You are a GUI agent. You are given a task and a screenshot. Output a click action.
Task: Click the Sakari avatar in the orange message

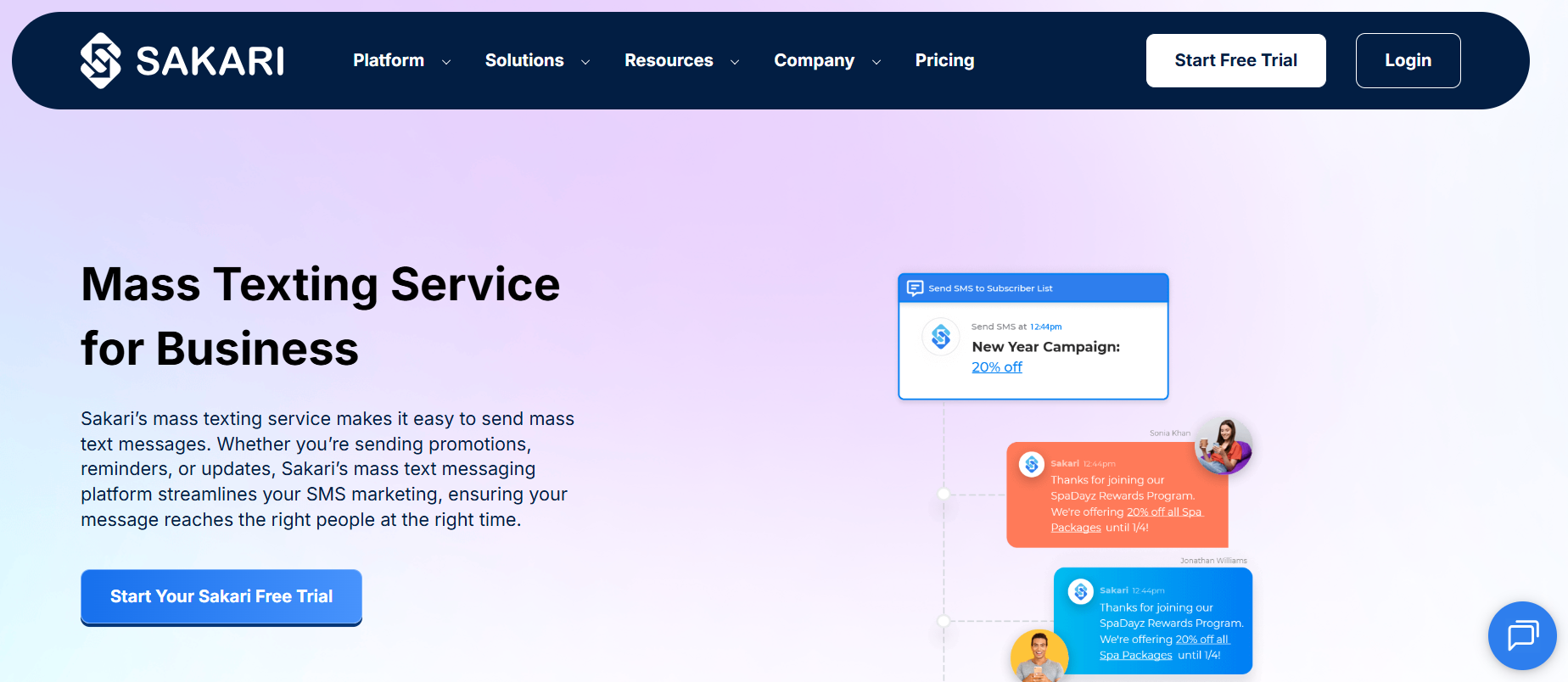(1032, 464)
